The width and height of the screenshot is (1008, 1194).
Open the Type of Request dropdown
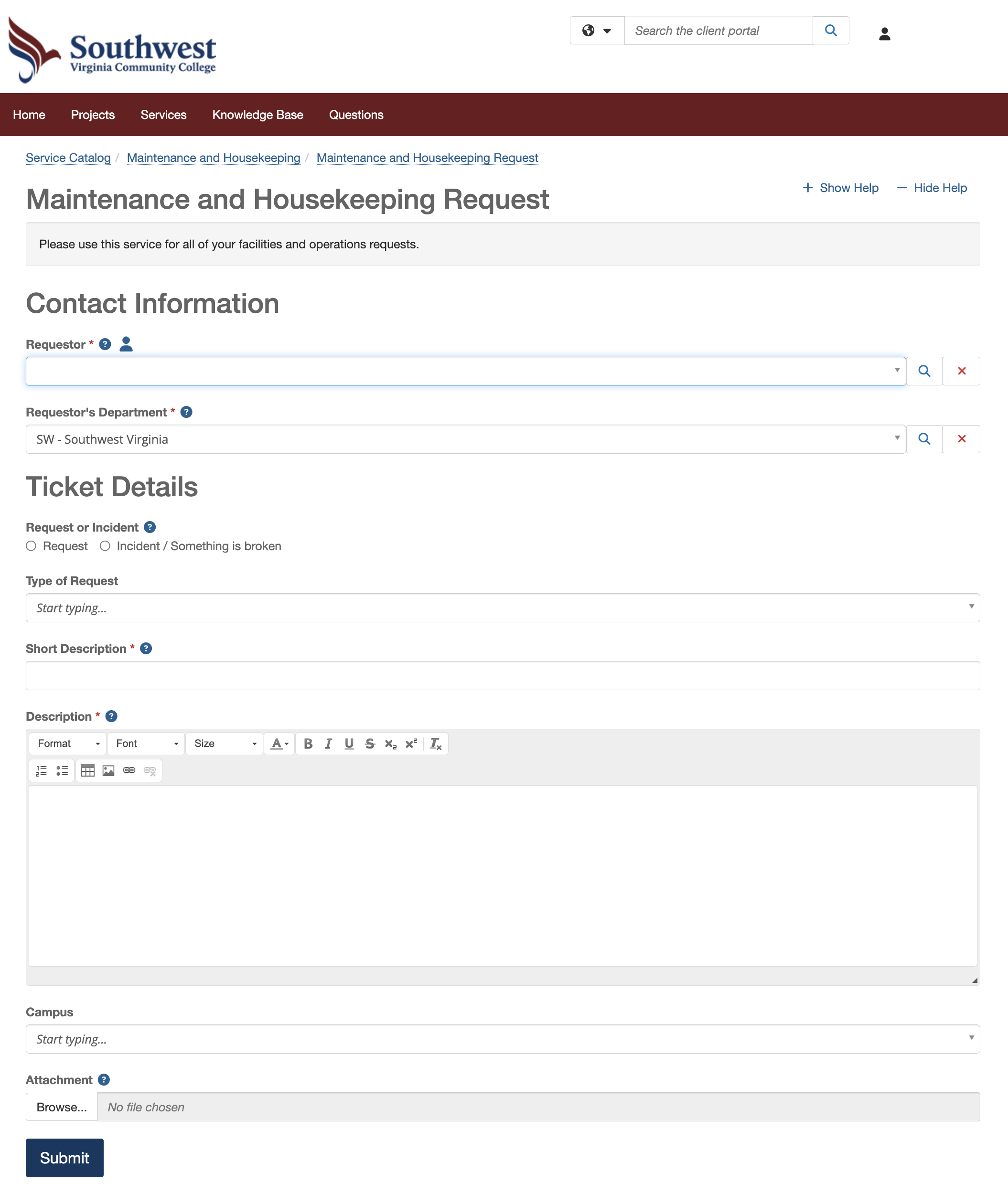point(502,608)
